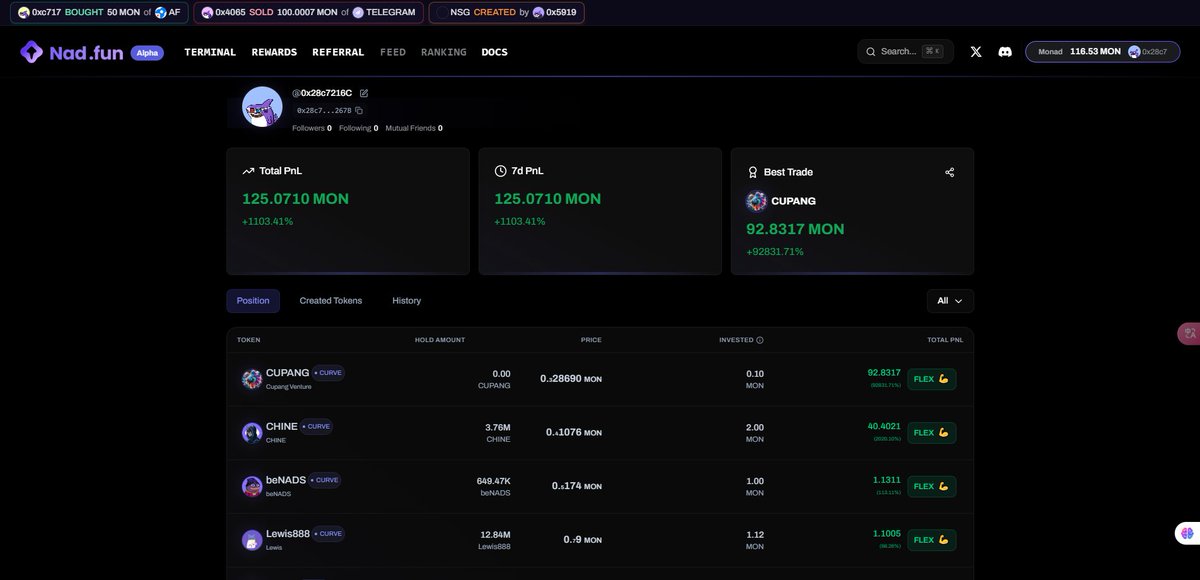1200x580 pixels.
Task: Click the NSG CREATED ticker item
Action: point(507,13)
